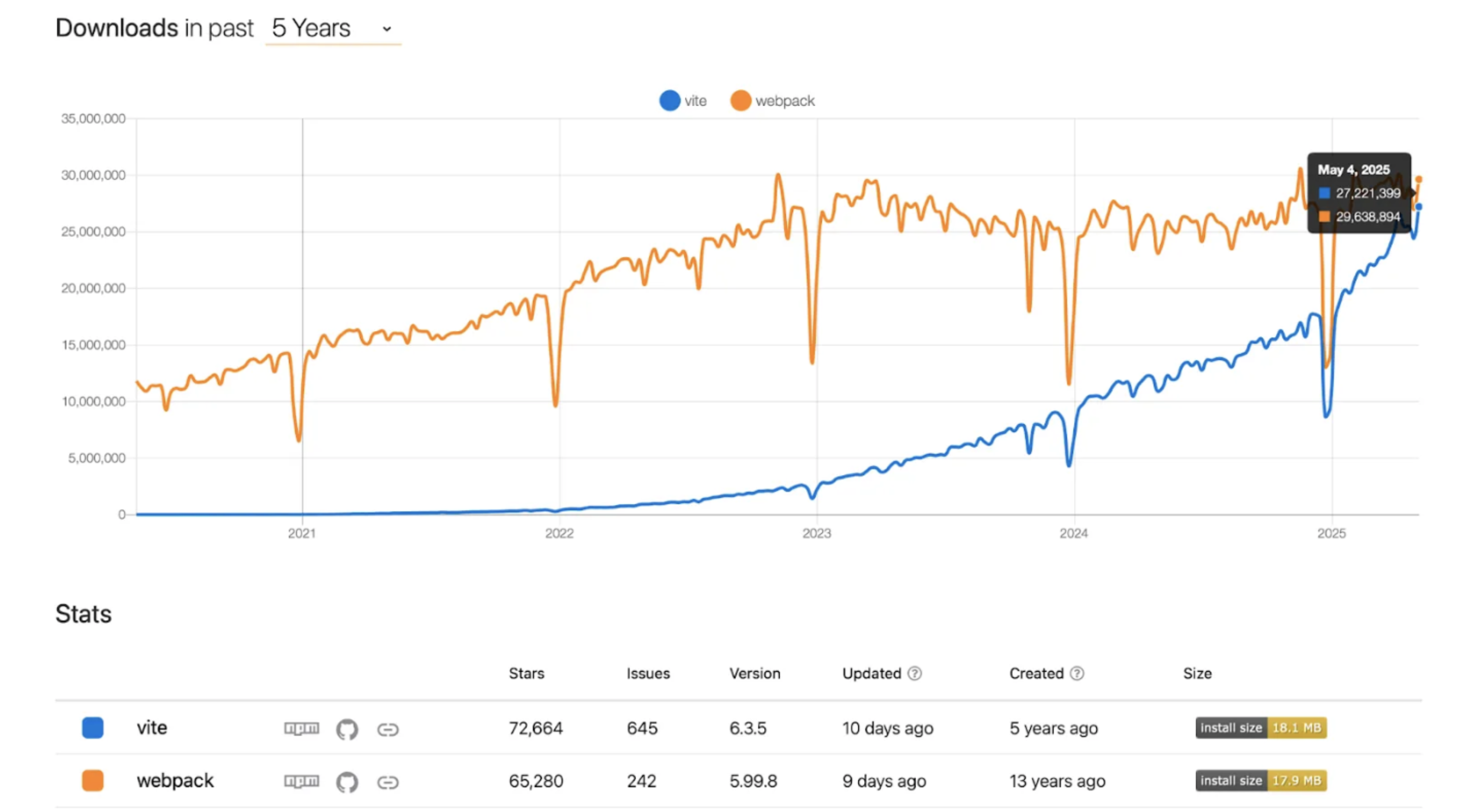Click the Created column help icon

point(1076,674)
